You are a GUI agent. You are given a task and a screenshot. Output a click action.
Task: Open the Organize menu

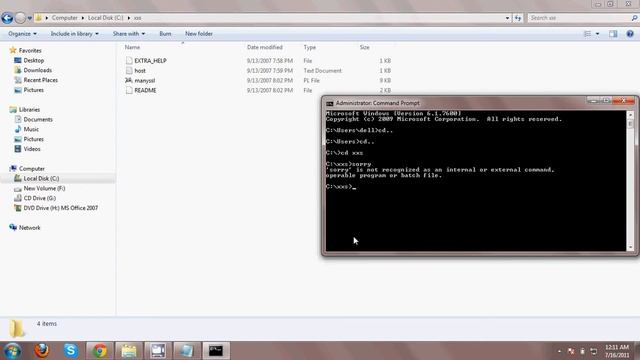(x=22, y=34)
